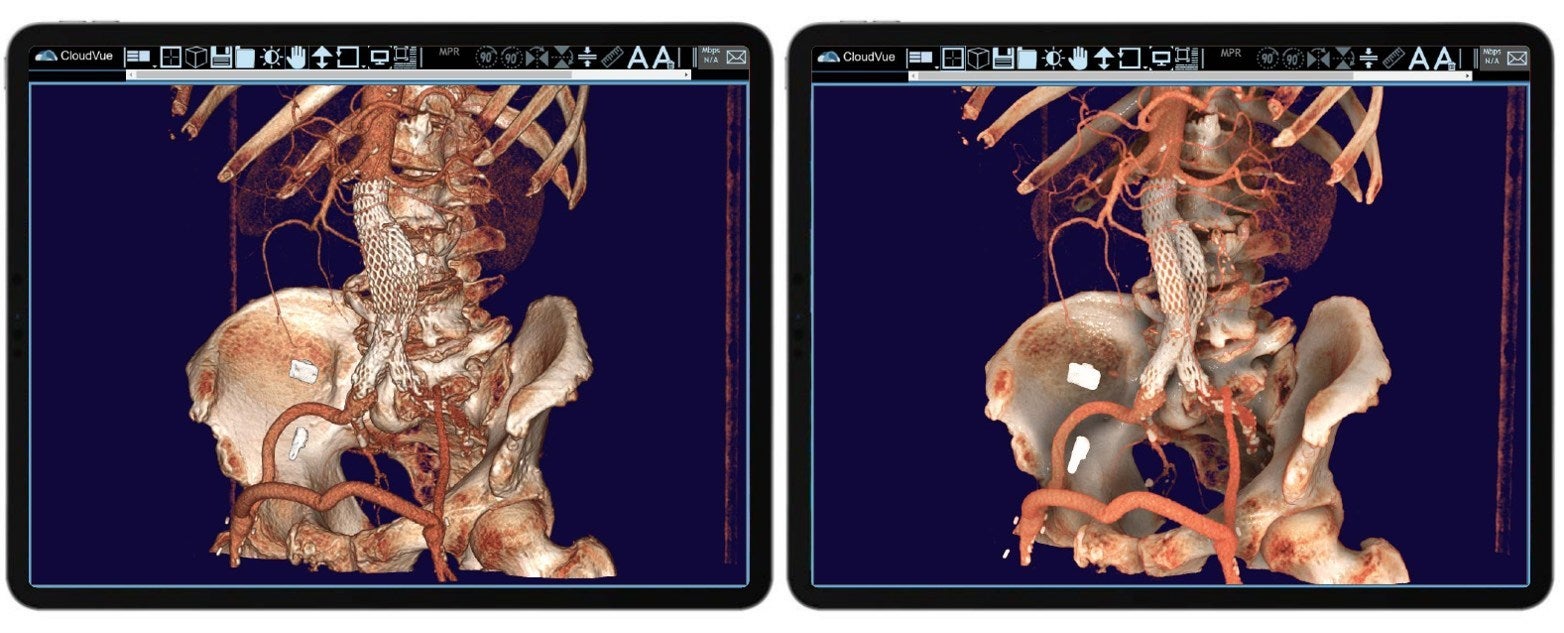The width and height of the screenshot is (1564, 633).
Task: Open the folder icon on right tablet
Action: [x=1027, y=57]
